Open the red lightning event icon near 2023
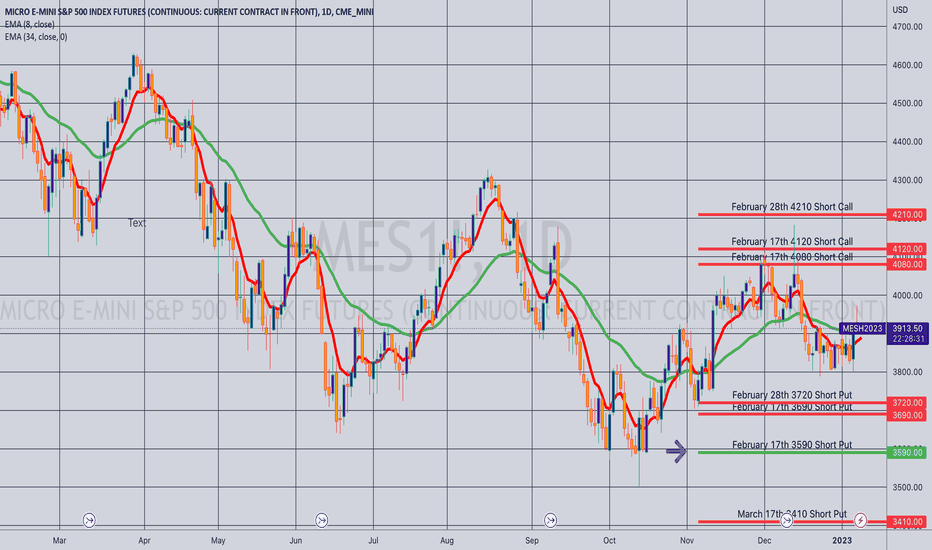The image size is (932, 550). (x=860, y=521)
